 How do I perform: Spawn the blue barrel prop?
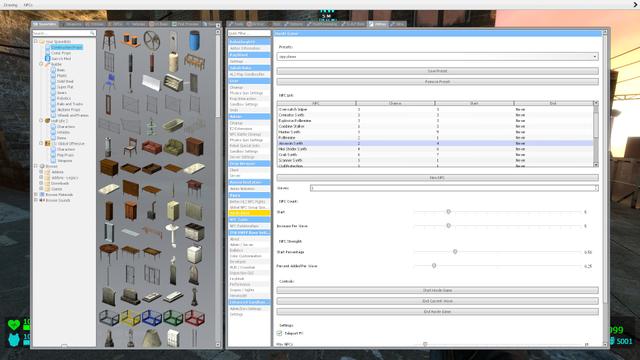tap(194, 41)
